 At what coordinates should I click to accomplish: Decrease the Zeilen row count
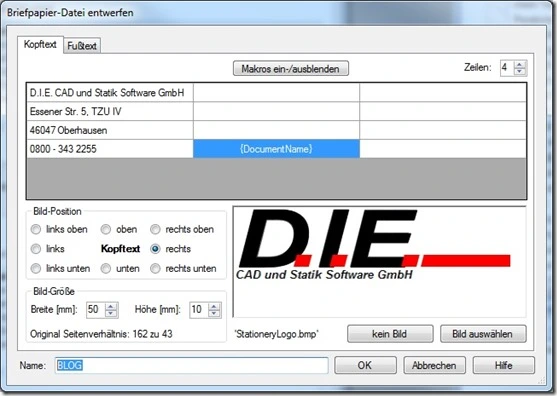[x=520, y=71]
